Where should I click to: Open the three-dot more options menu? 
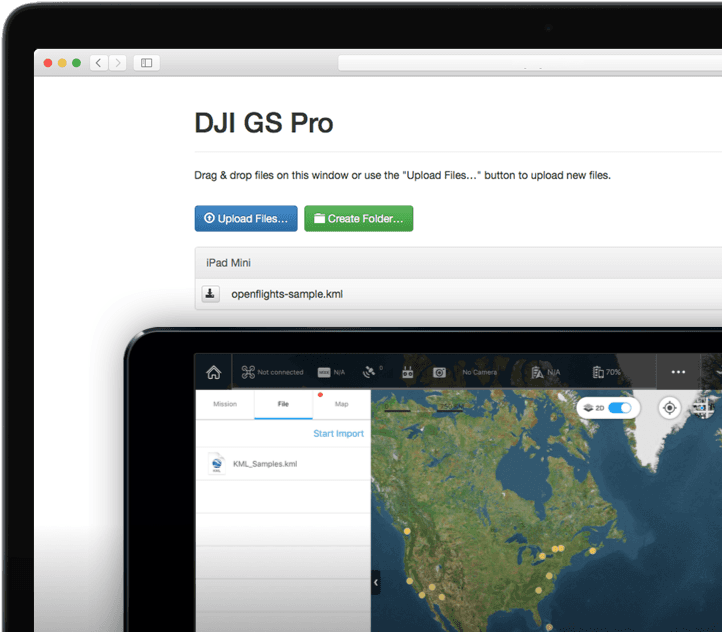coord(678,372)
